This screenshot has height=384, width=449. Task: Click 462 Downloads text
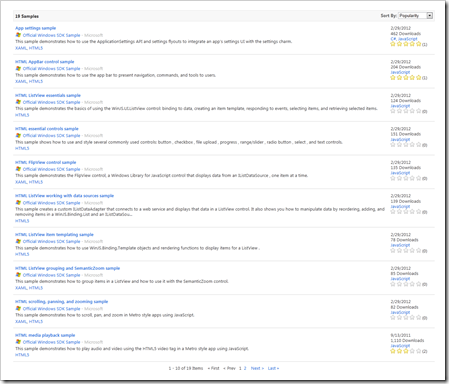coord(405,34)
